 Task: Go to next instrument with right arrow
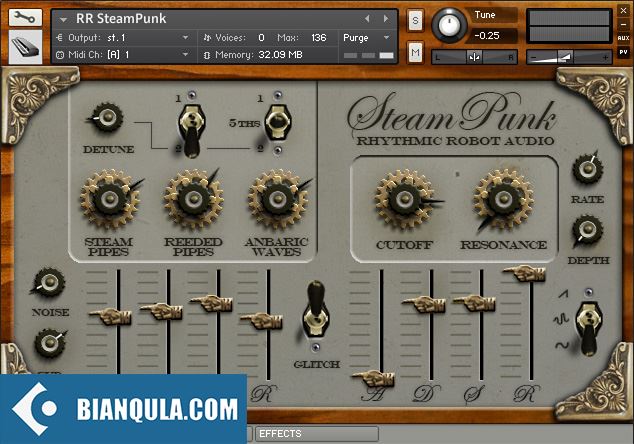[x=386, y=19]
